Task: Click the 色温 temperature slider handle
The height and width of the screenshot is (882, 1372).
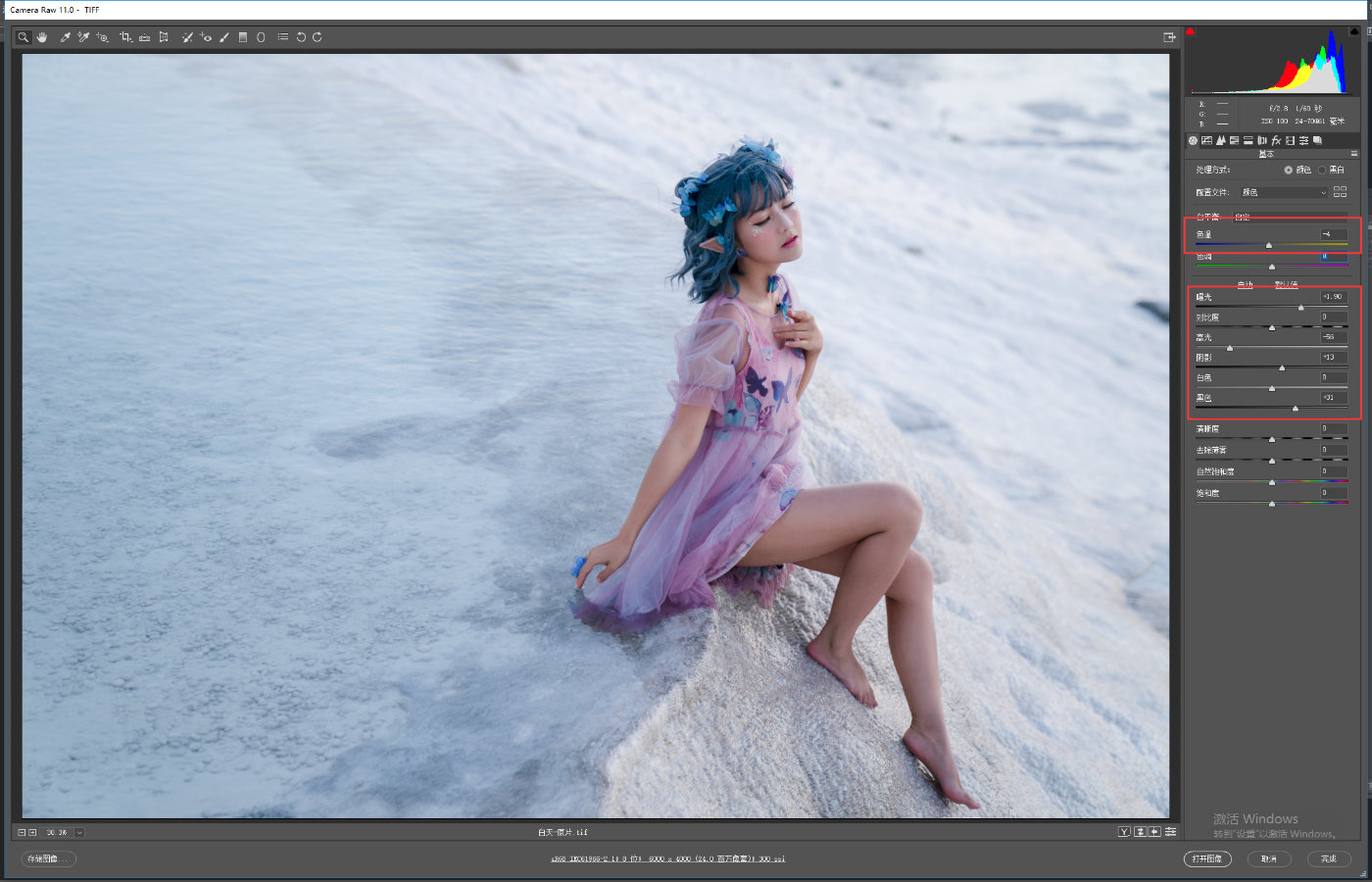Action: click(x=1269, y=245)
